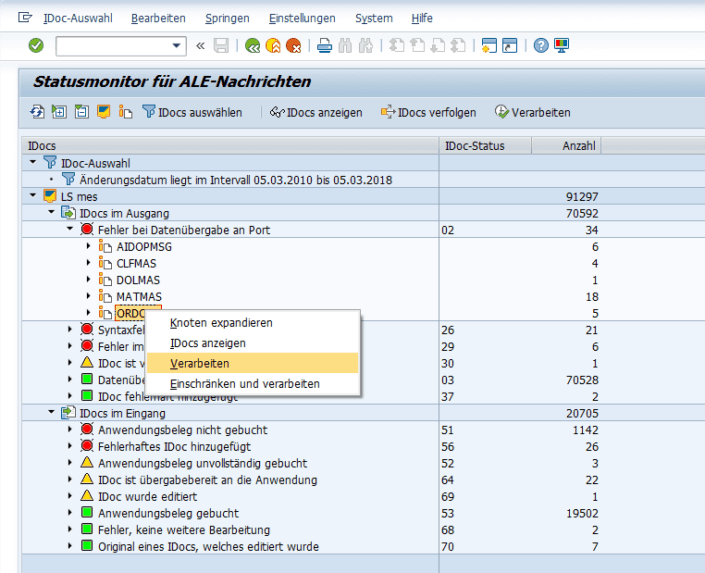This screenshot has height=573, width=705.
Task: Collapse the LS mes tree node
Action: [x=35, y=196]
